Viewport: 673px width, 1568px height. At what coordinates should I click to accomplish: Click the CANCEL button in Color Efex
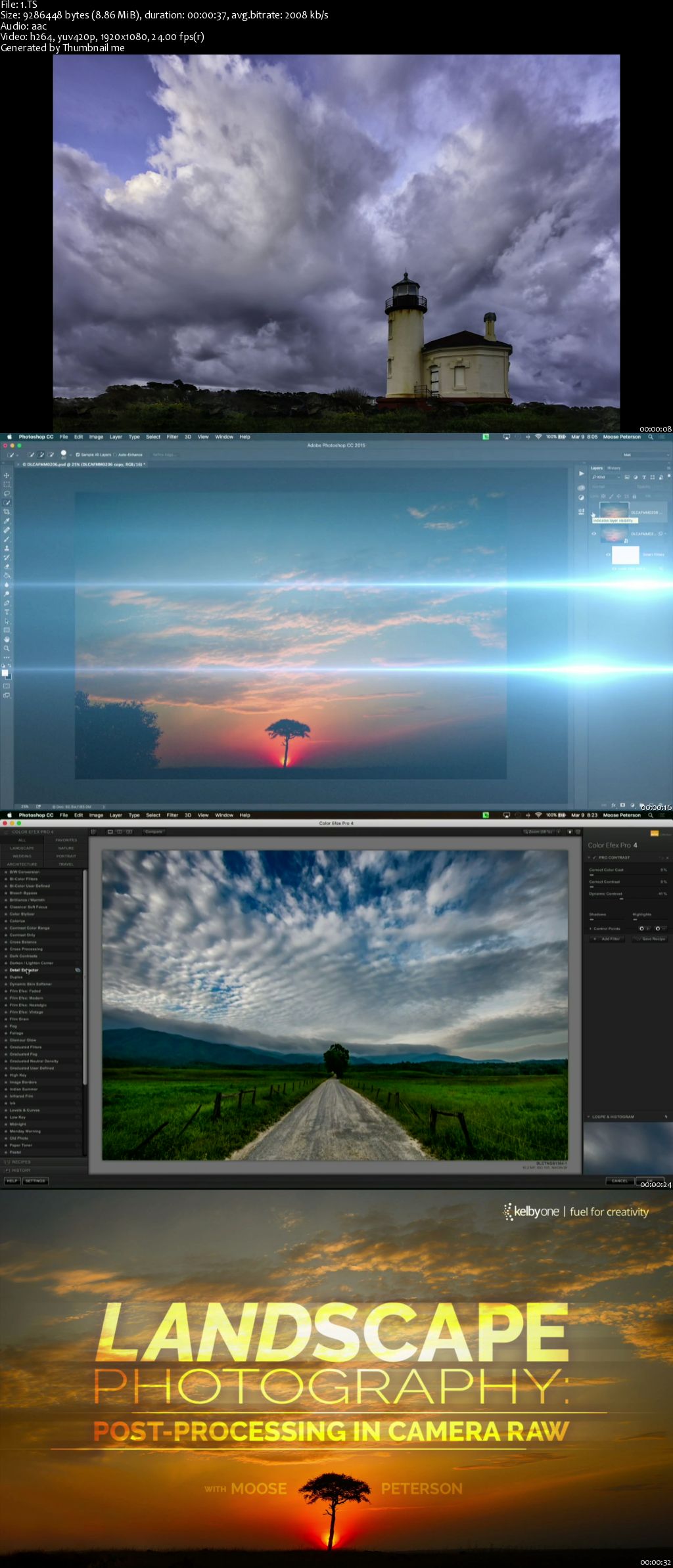click(619, 1181)
